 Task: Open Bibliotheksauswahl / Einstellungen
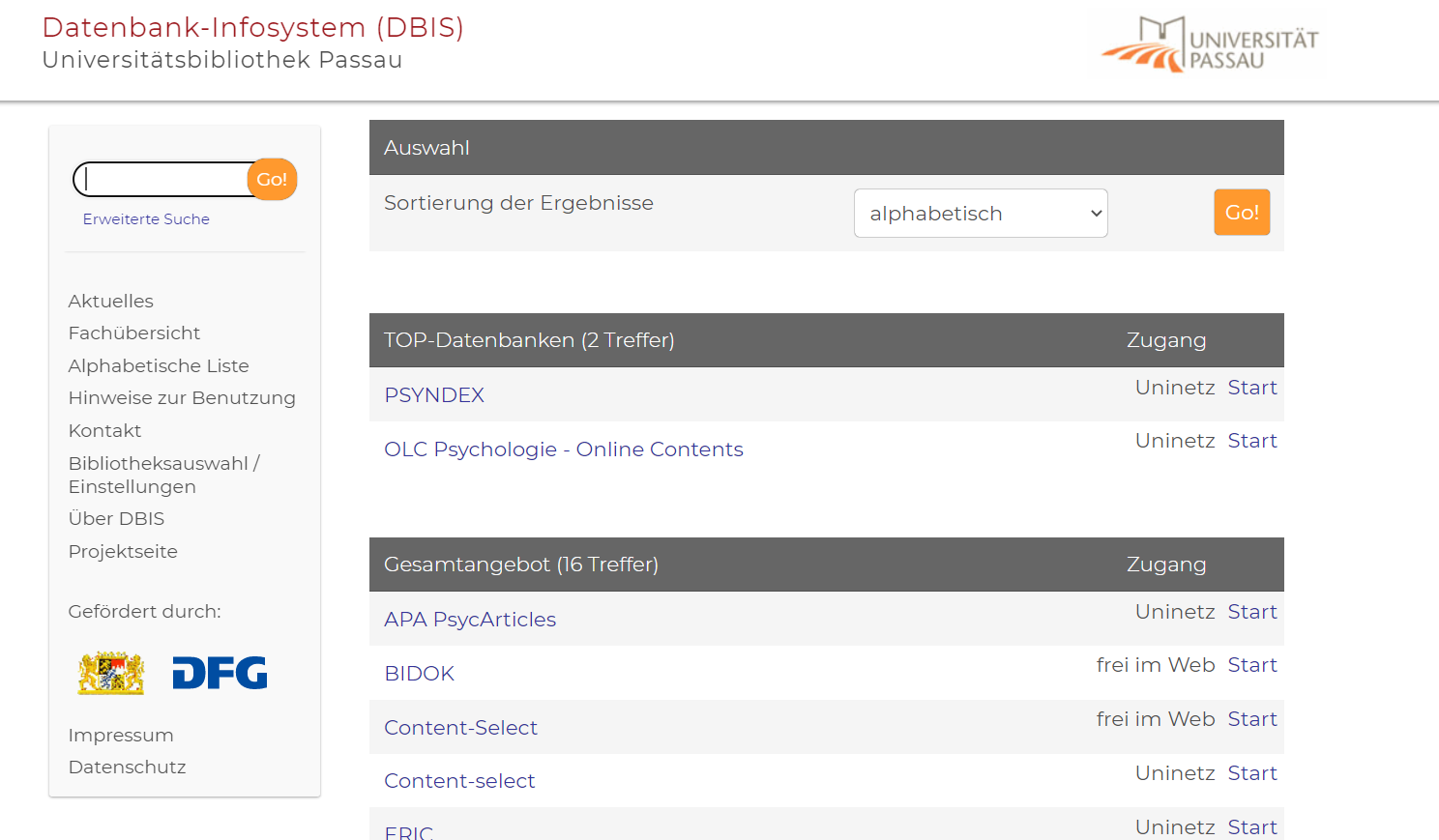tap(163, 475)
